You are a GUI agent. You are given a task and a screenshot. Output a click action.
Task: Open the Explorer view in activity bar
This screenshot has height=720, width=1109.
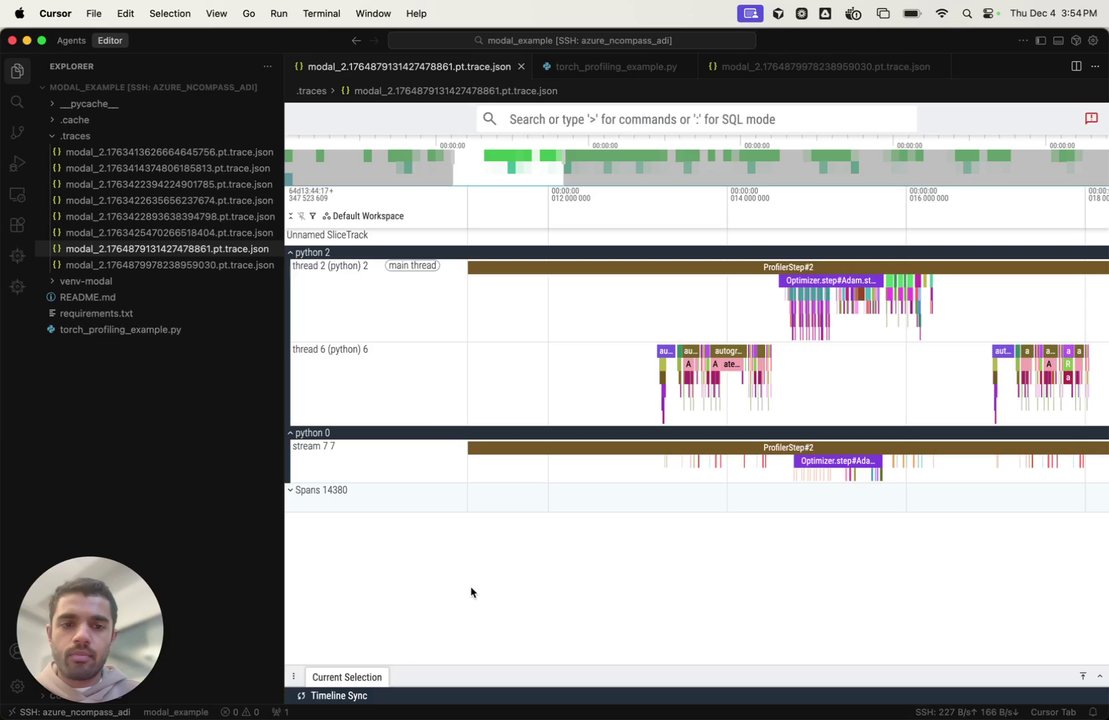(x=18, y=71)
